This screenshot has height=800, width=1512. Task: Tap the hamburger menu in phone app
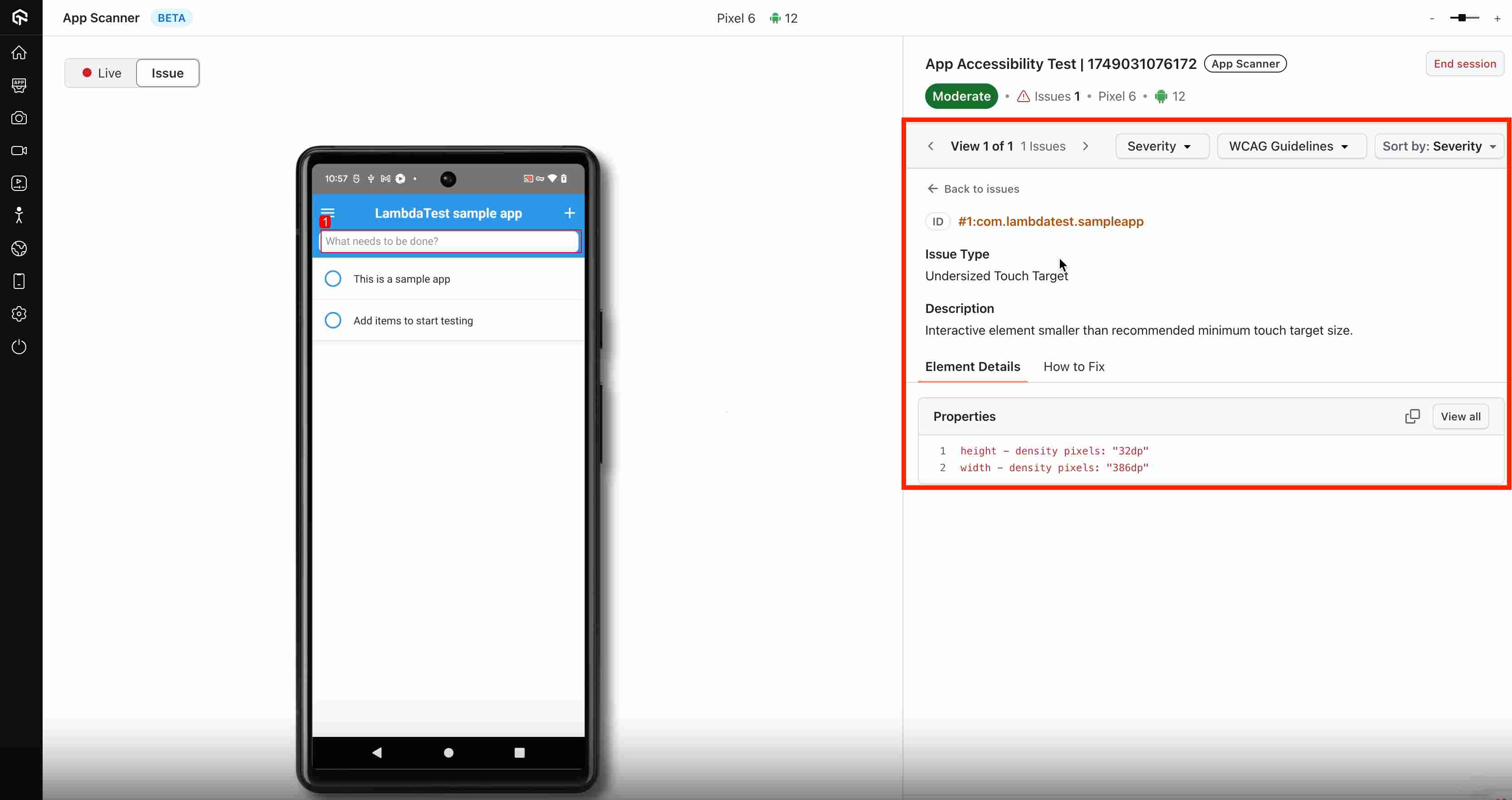click(327, 213)
